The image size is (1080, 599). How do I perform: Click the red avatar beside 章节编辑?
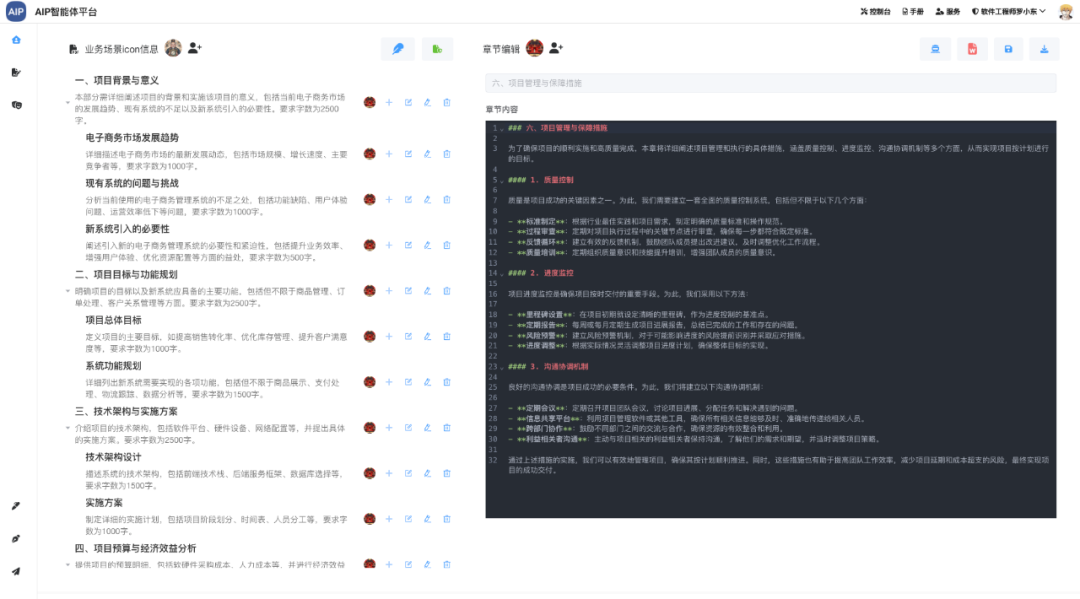(534, 48)
